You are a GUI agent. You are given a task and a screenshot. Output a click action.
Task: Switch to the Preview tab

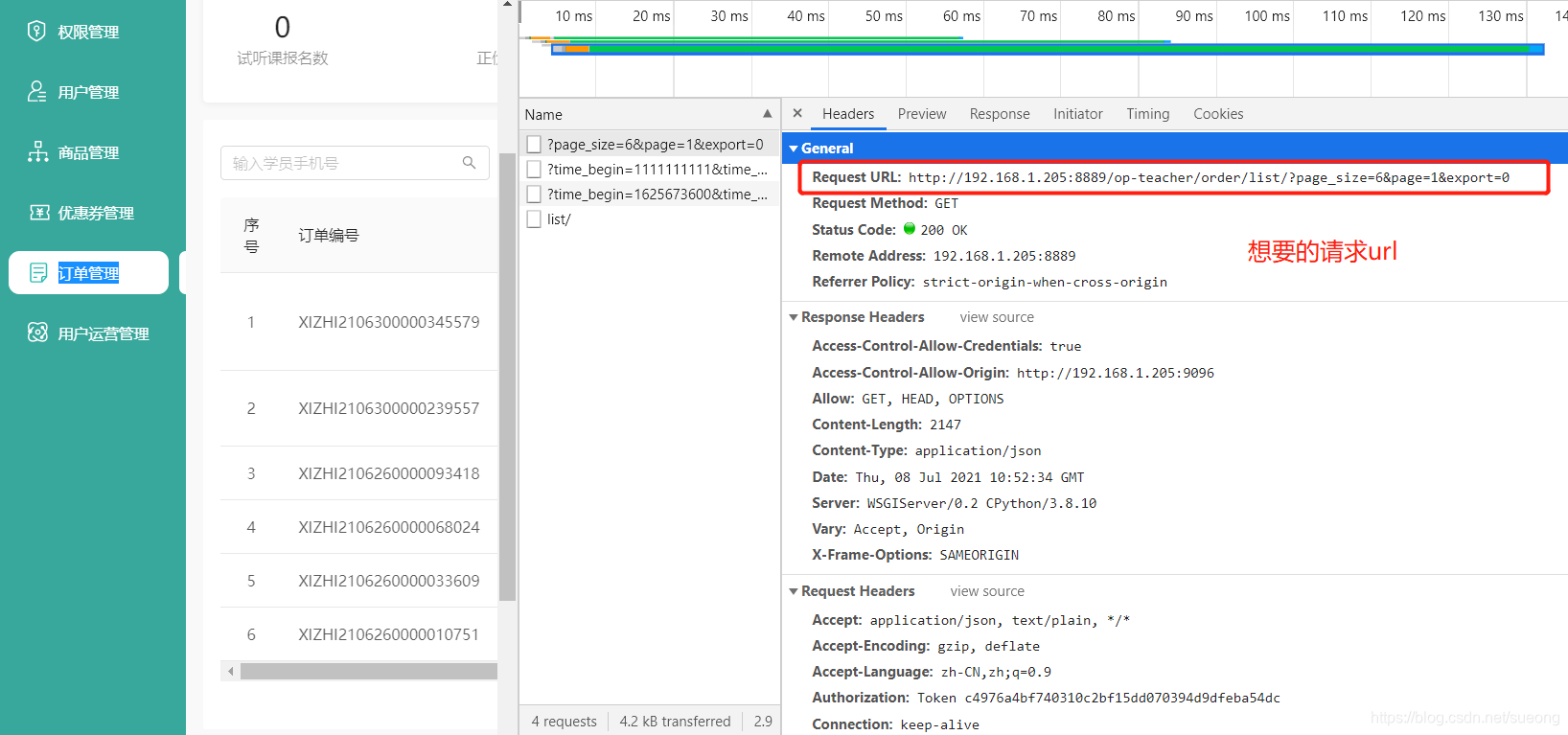pos(922,114)
